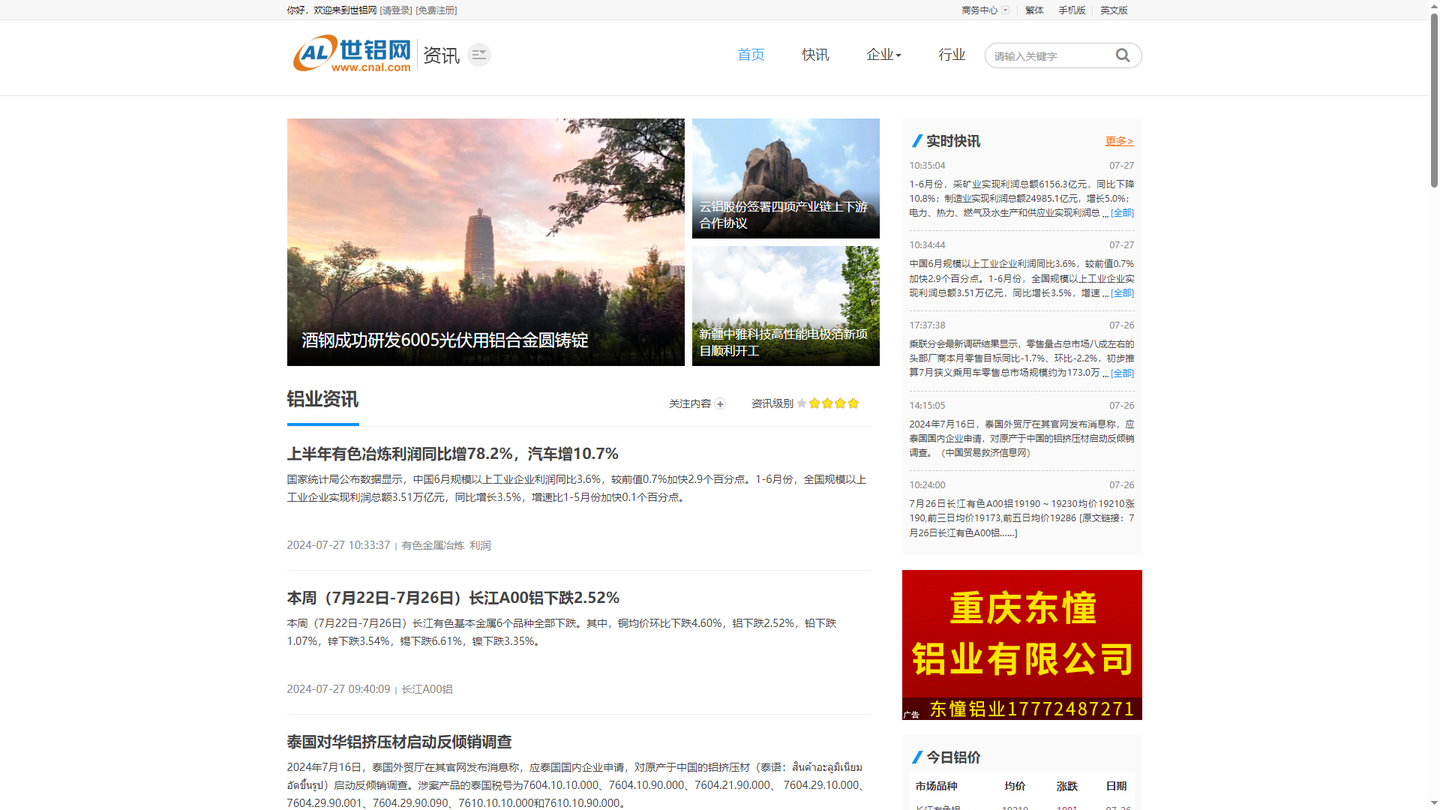Click the 实时快讯 panel heading

pyautogui.click(x=953, y=141)
